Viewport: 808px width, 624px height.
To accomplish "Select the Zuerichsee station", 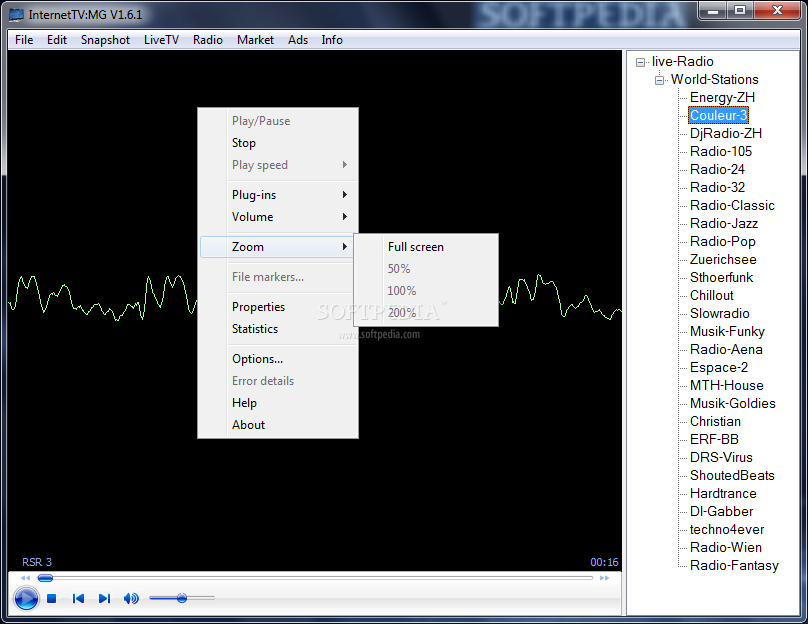I will point(723,260).
